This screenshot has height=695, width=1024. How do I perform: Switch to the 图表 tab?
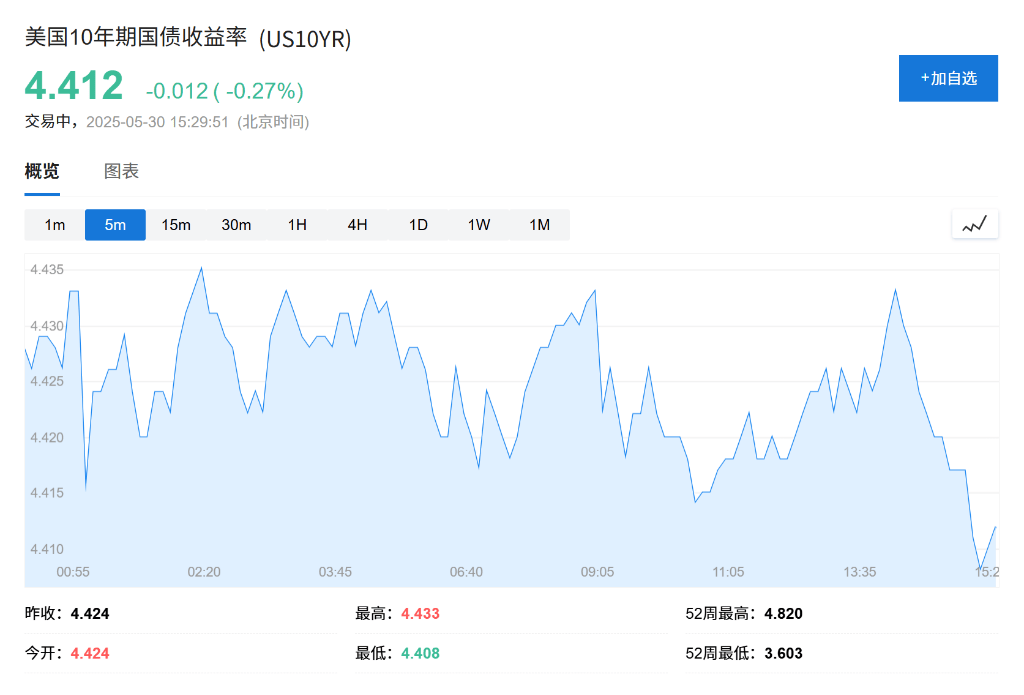[121, 171]
